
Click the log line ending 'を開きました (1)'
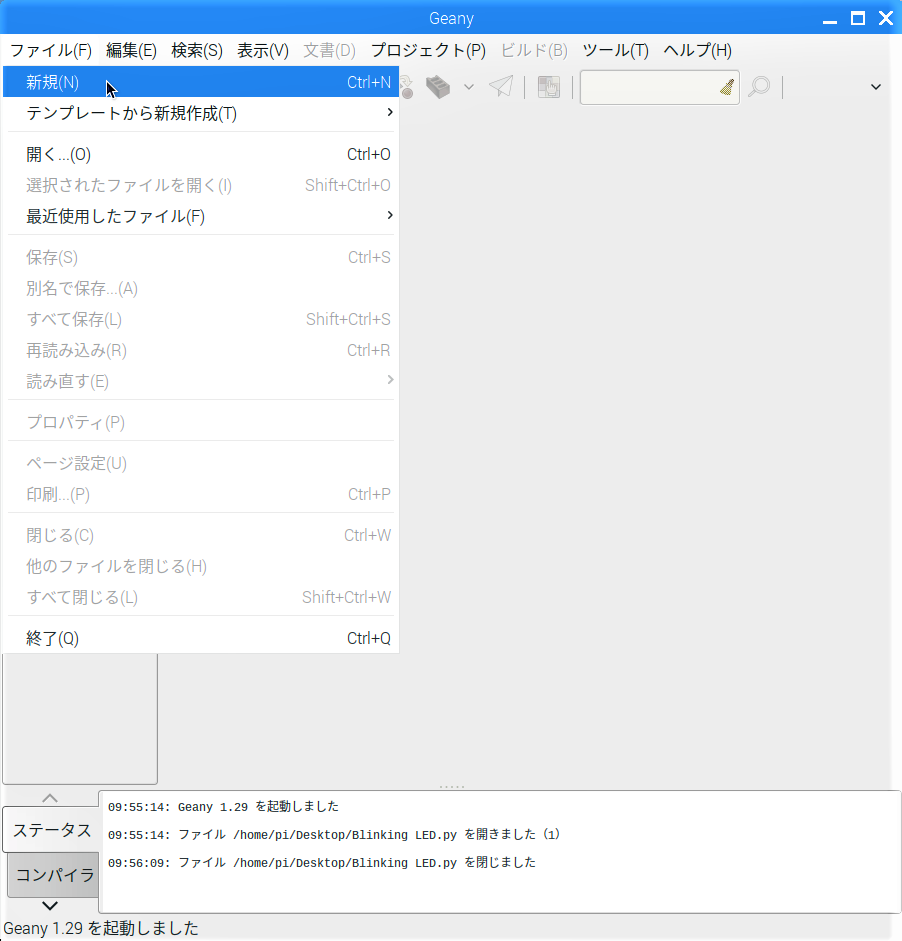click(334, 835)
